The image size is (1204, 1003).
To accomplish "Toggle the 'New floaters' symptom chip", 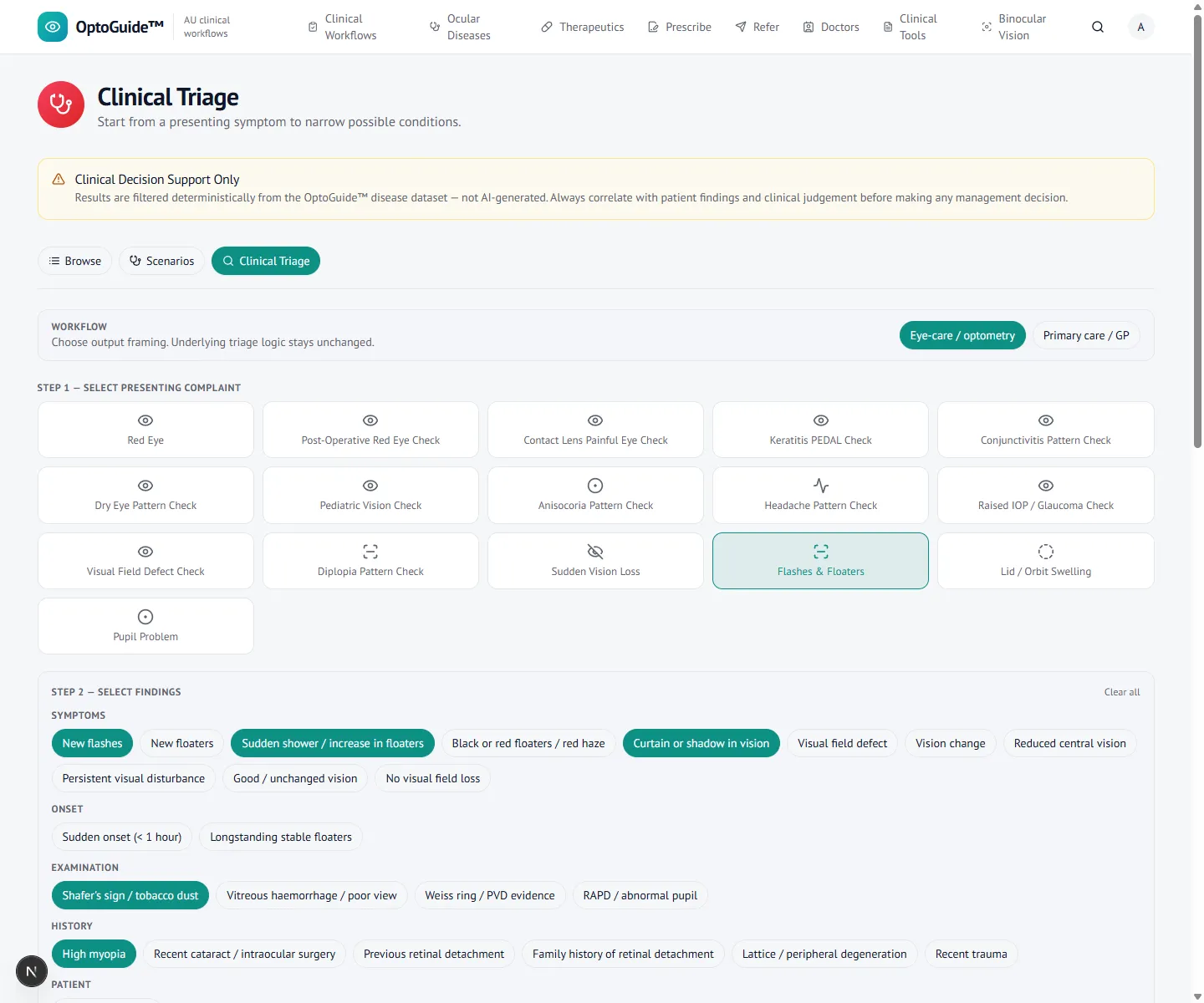I will click(182, 743).
